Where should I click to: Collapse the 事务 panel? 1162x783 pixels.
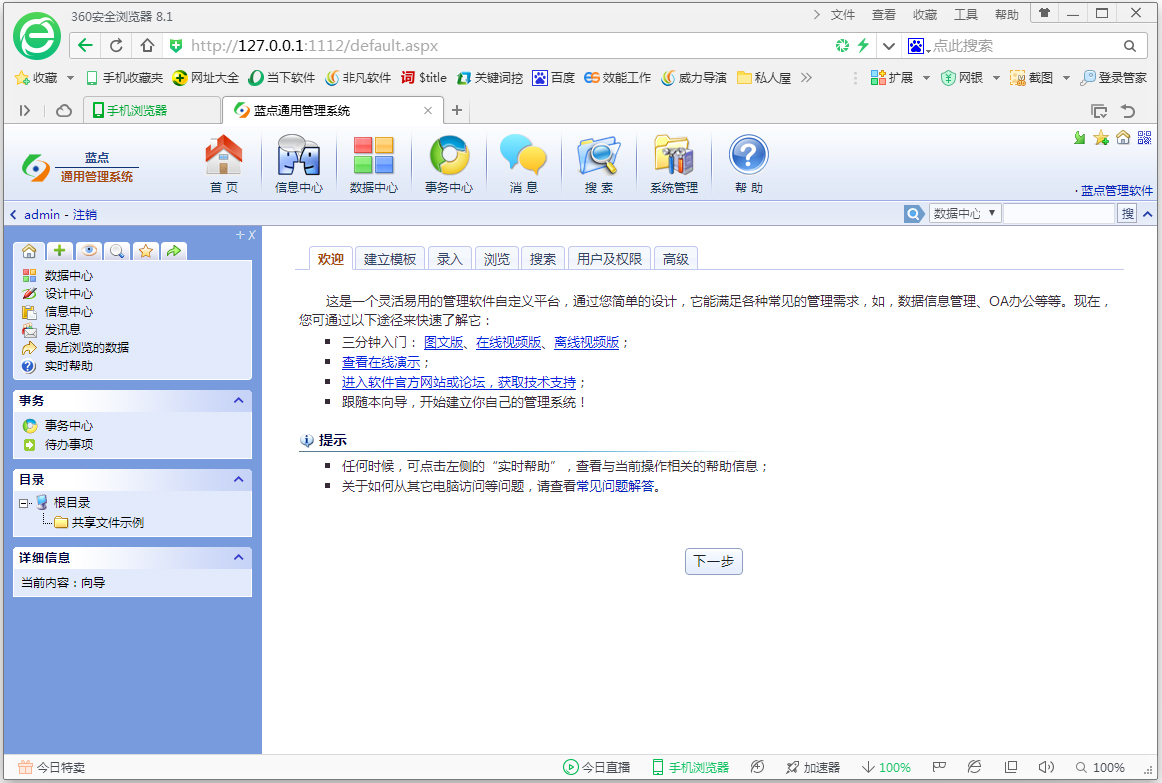pyautogui.click(x=239, y=400)
